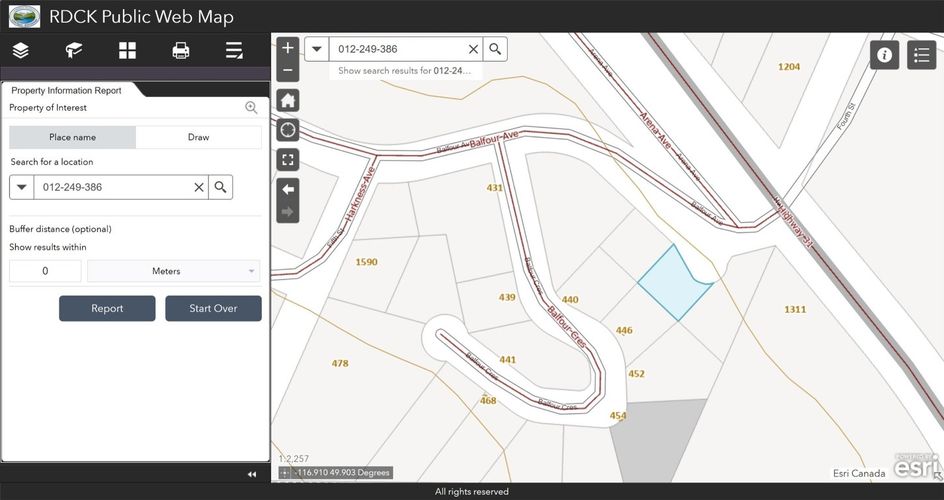
Task: Click the graduation cap help icon
Action: pos(74,51)
